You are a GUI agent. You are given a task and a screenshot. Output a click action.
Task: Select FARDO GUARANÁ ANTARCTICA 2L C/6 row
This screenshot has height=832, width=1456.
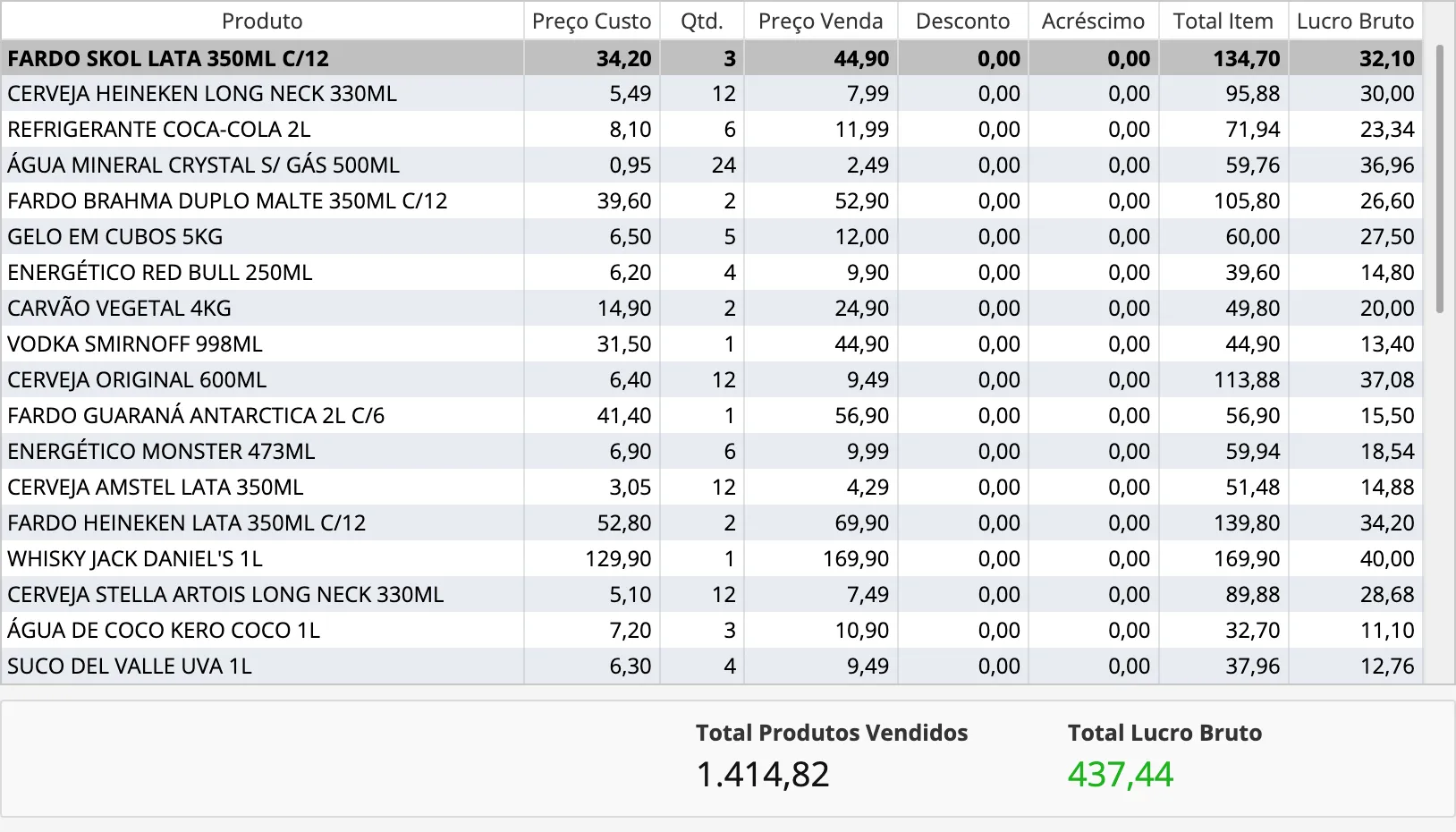click(x=712, y=415)
